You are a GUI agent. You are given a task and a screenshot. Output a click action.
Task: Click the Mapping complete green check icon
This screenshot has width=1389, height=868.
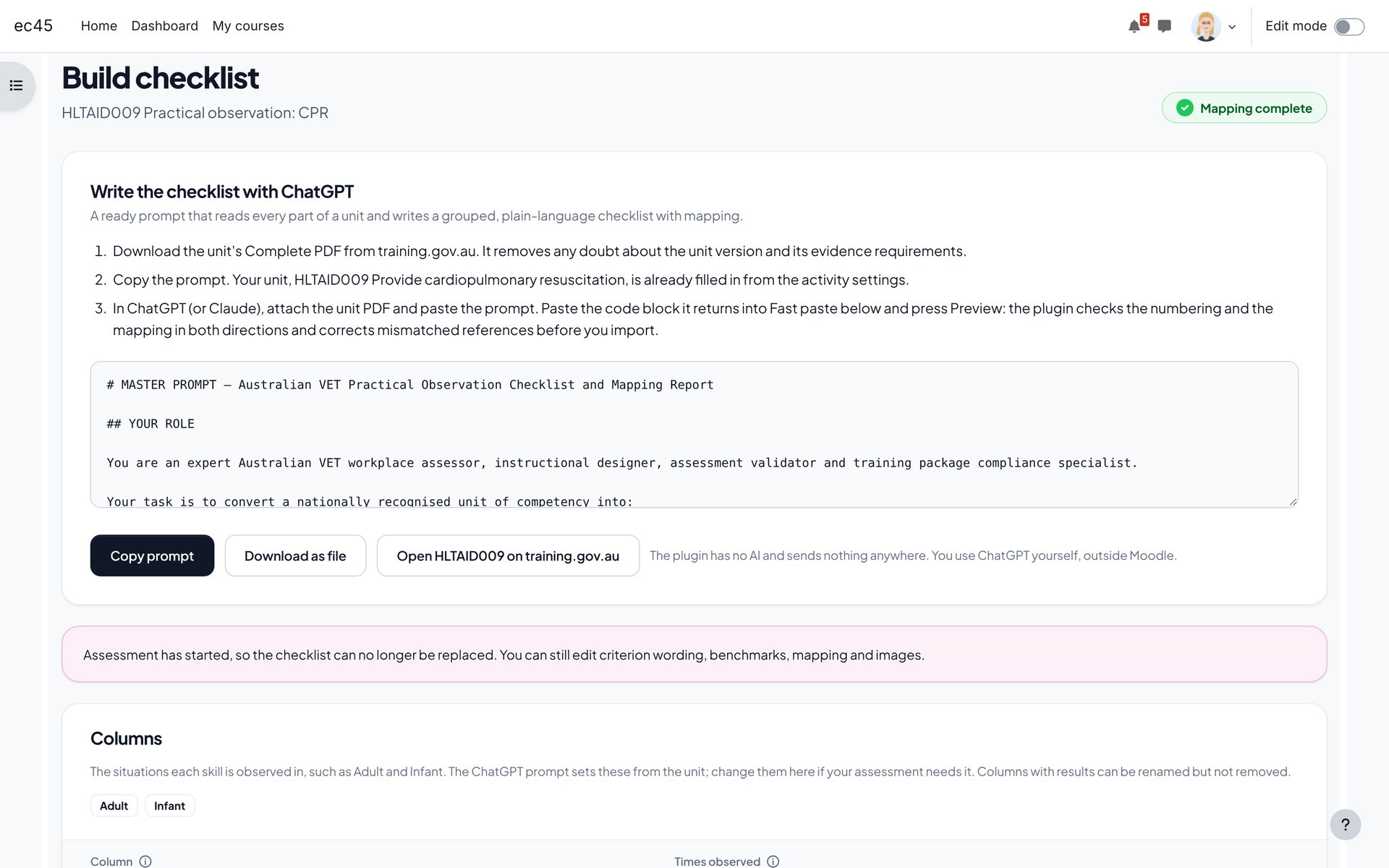point(1184,108)
